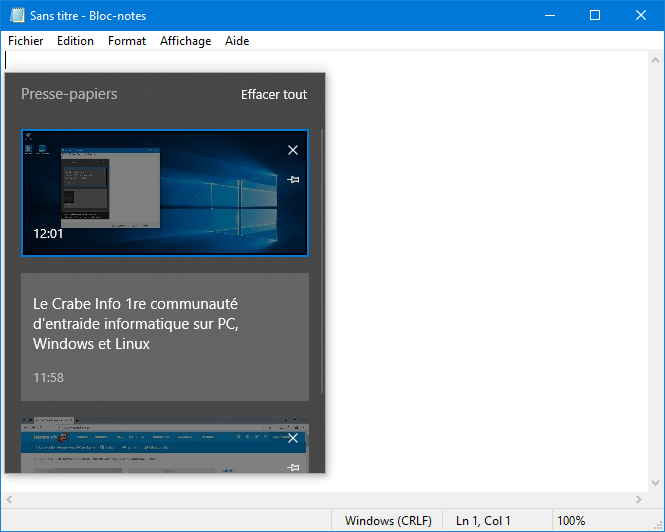
Task: Open the Edition menu
Action: (x=75, y=41)
